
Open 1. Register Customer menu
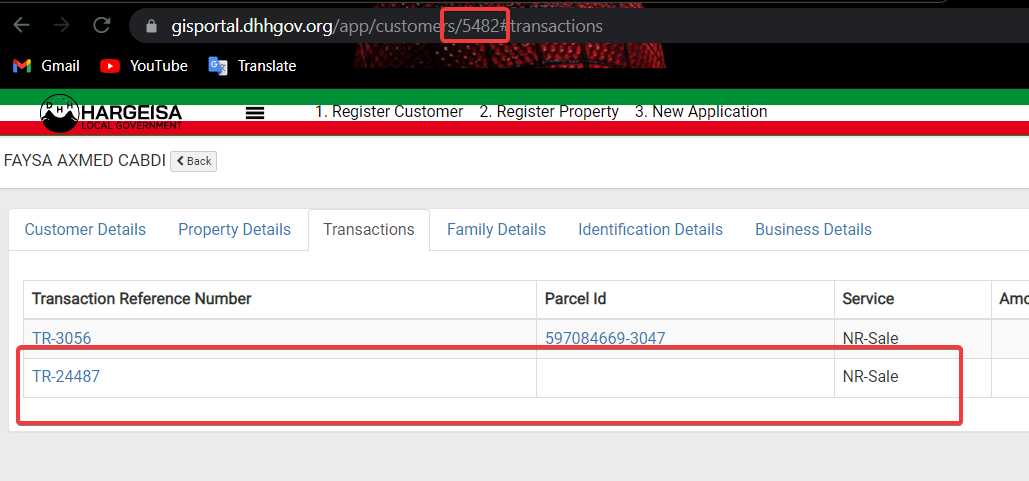(389, 112)
